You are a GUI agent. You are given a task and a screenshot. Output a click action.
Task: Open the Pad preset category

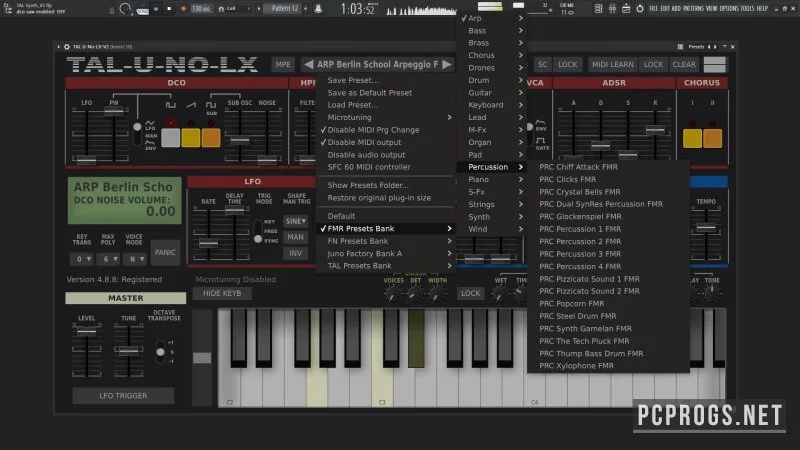pos(492,155)
